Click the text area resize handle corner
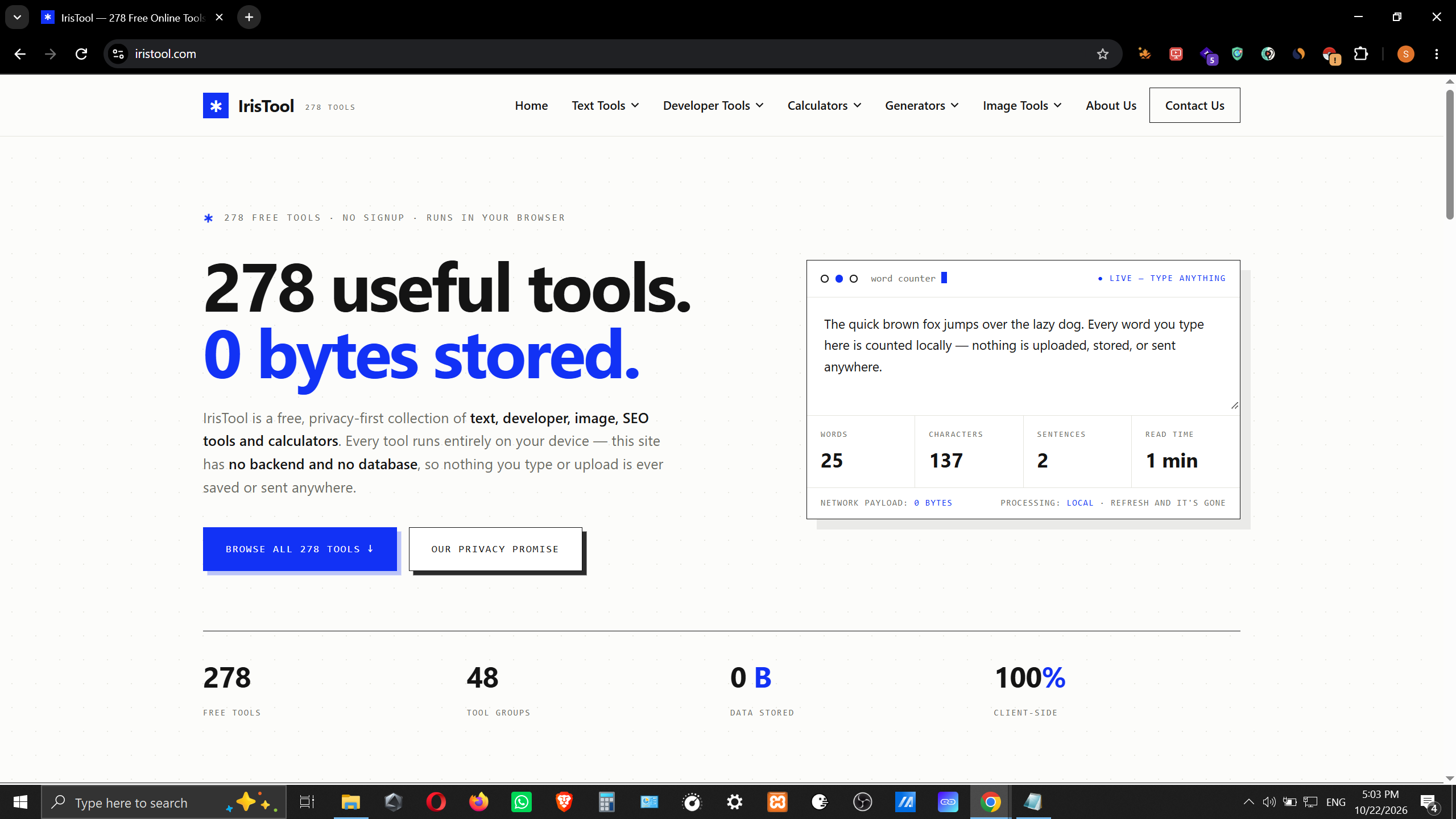This screenshot has height=819, width=1456. (1234, 406)
